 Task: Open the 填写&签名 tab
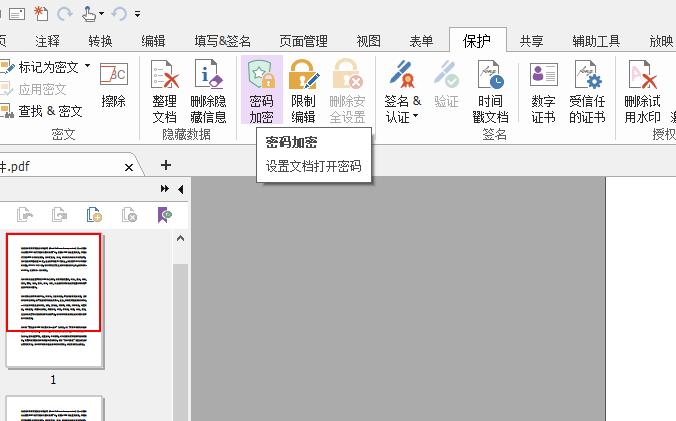point(222,41)
